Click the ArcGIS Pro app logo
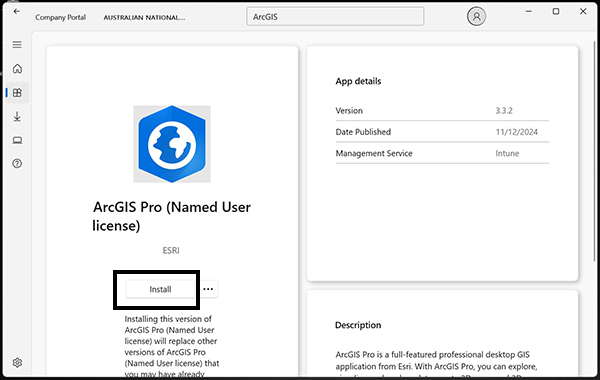This screenshot has height=380, width=600. pyautogui.click(x=172, y=144)
